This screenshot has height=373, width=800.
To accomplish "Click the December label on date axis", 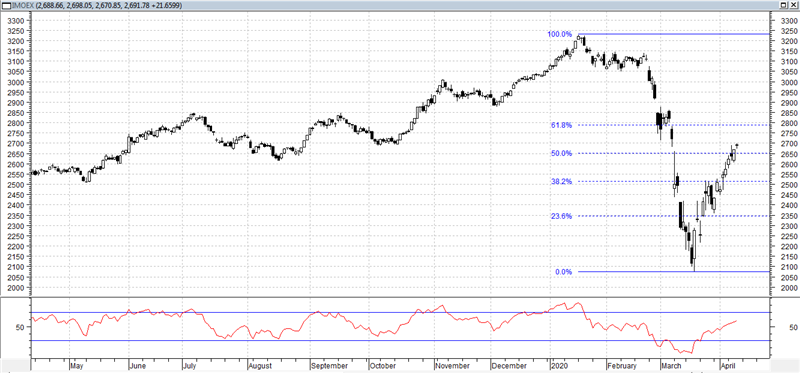I will click(509, 366).
